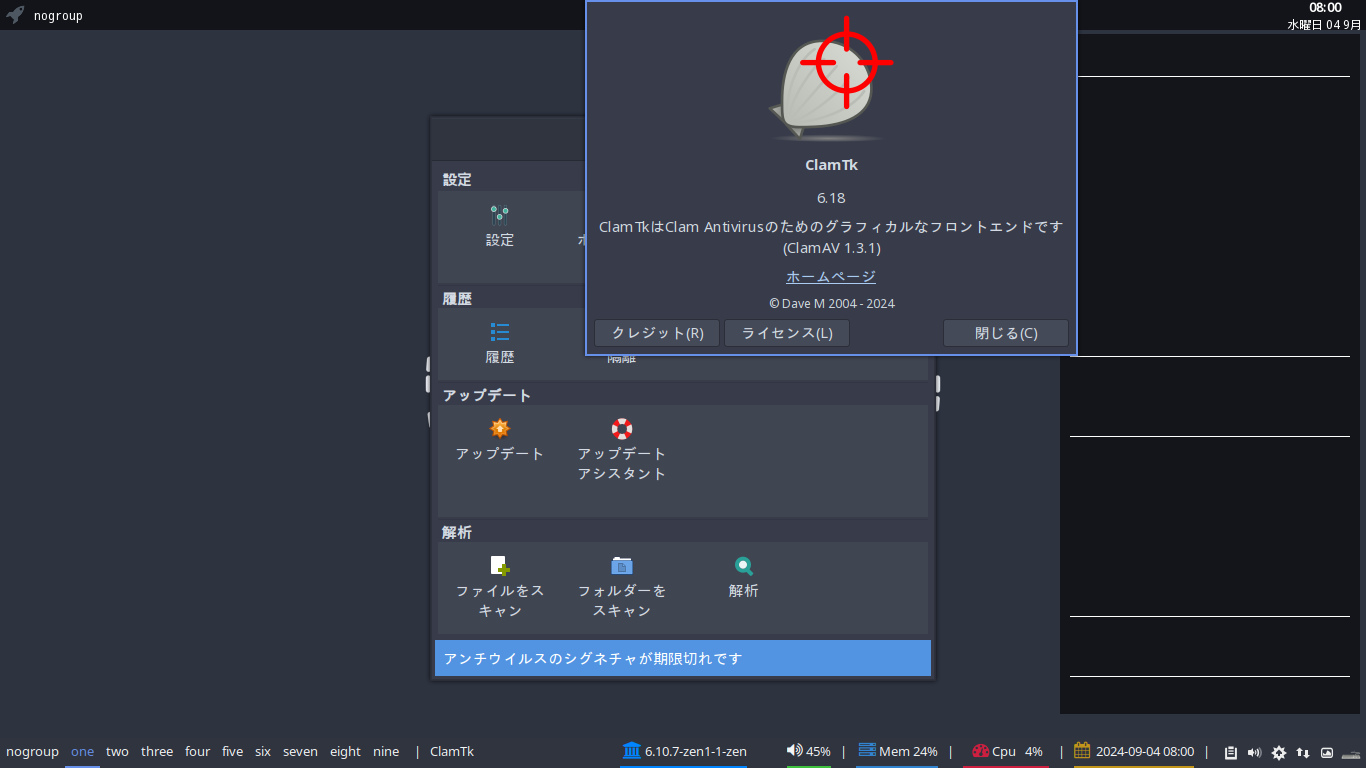Image resolution: width=1366 pixels, height=768 pixels.
Task: Click the rocket launcher icon in top bar
Action: click(x=15, y=15)
